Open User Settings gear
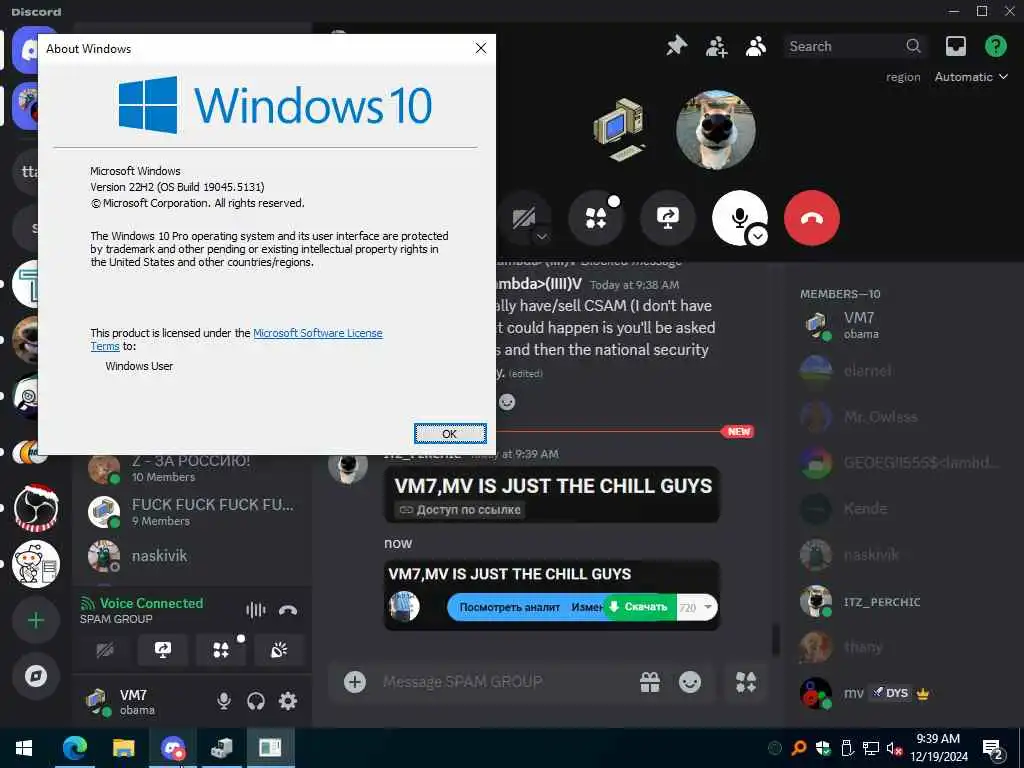This screenshot has height=768, width=1024. 288,701
